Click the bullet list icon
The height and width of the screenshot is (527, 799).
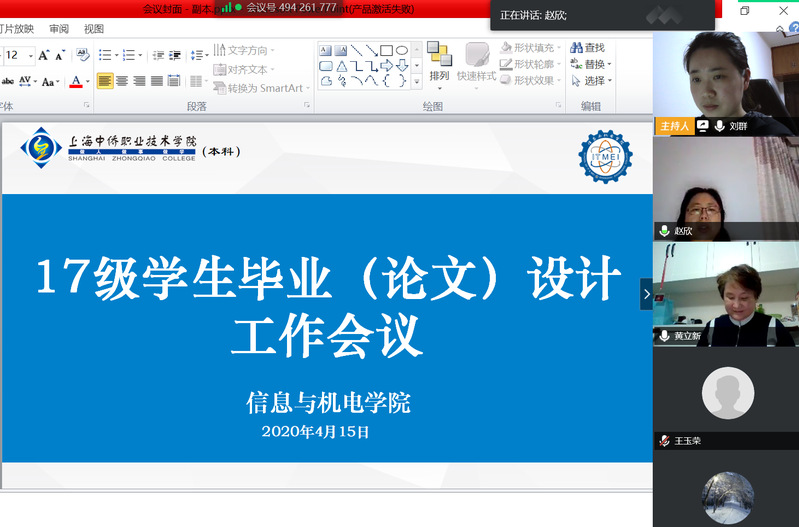coord(106,55)
